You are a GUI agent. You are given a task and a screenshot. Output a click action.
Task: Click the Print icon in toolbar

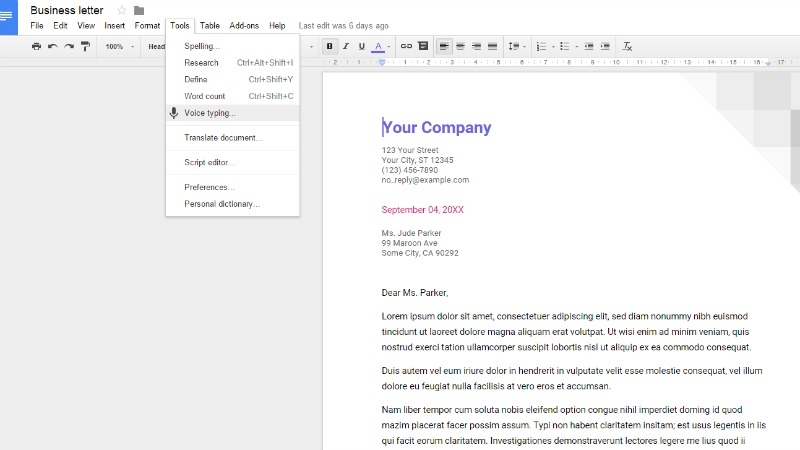tap(36, 46)
